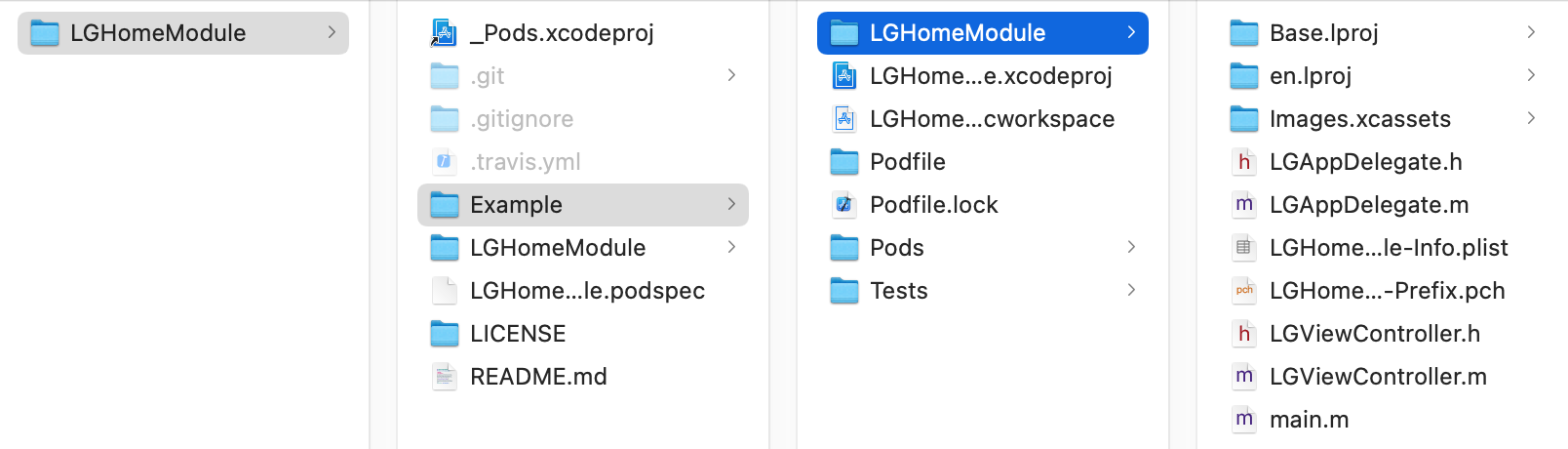Select the Podfile.lock file icon
Image resolution: width=1568 pixels, height=449 pixels.
coord(844,205)
